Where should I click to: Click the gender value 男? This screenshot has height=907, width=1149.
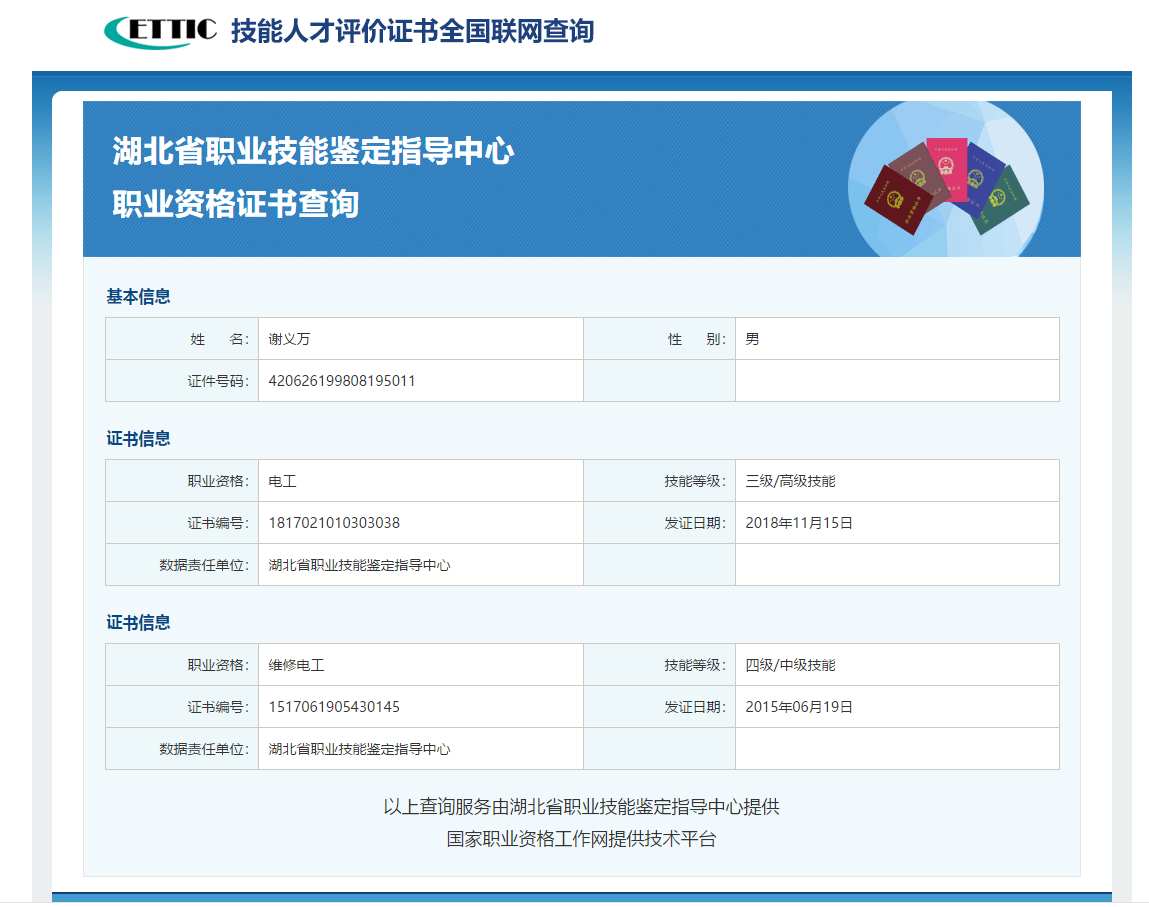click(x=752, y=339)
